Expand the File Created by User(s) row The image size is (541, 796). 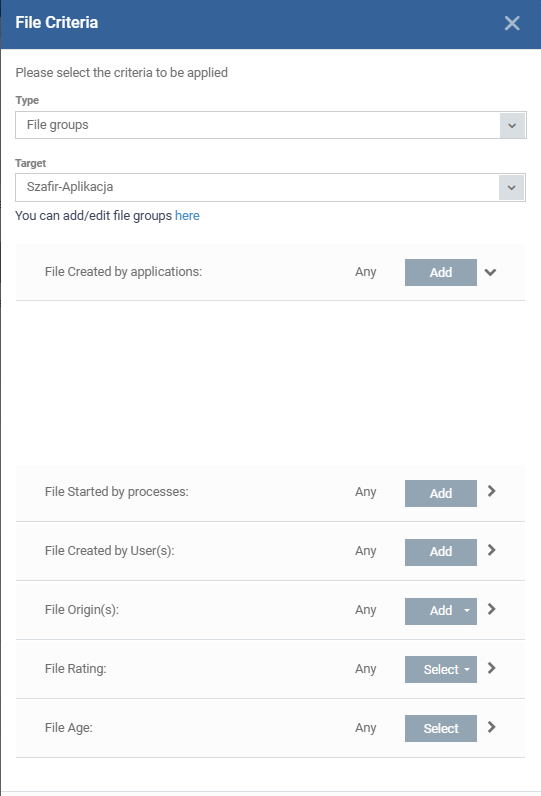491,550
